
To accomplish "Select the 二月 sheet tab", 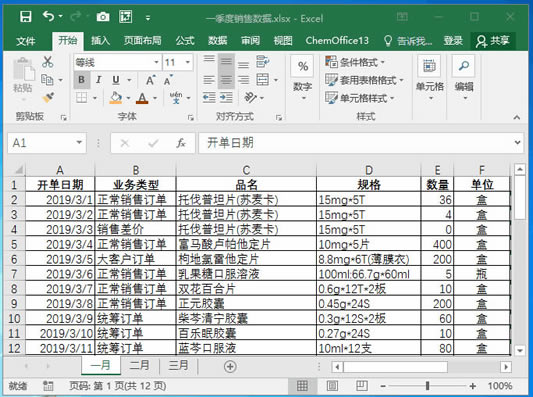I will [x=139, y=365].
